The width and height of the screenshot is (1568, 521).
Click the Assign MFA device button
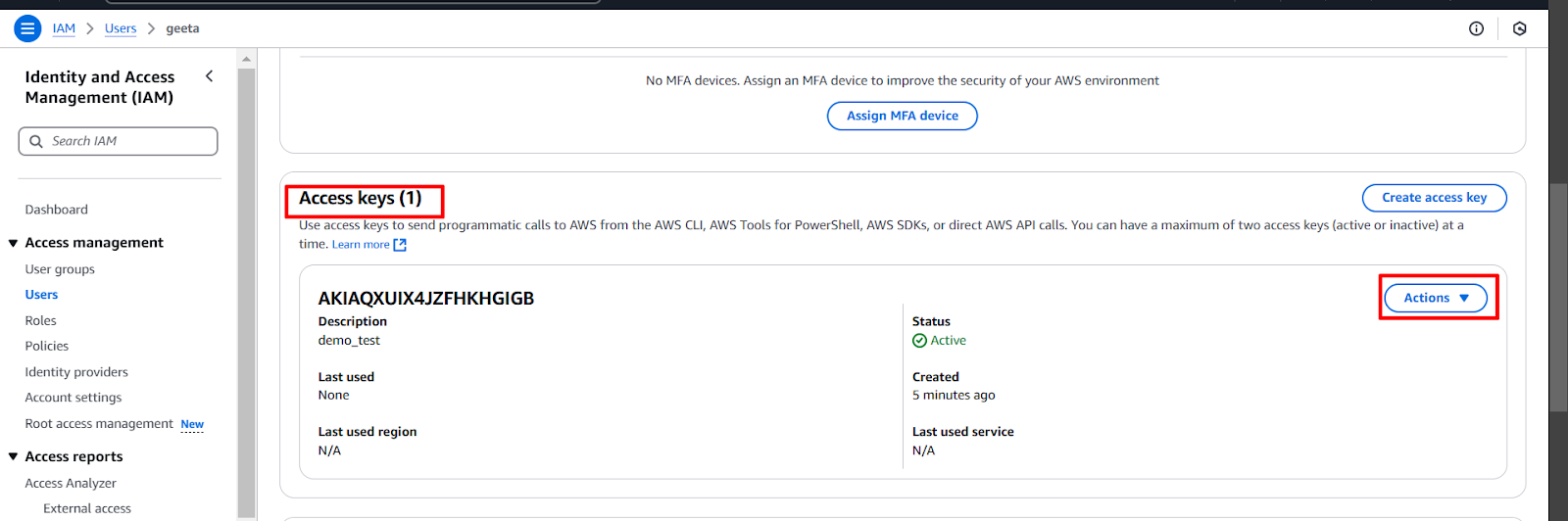(903, 116)
